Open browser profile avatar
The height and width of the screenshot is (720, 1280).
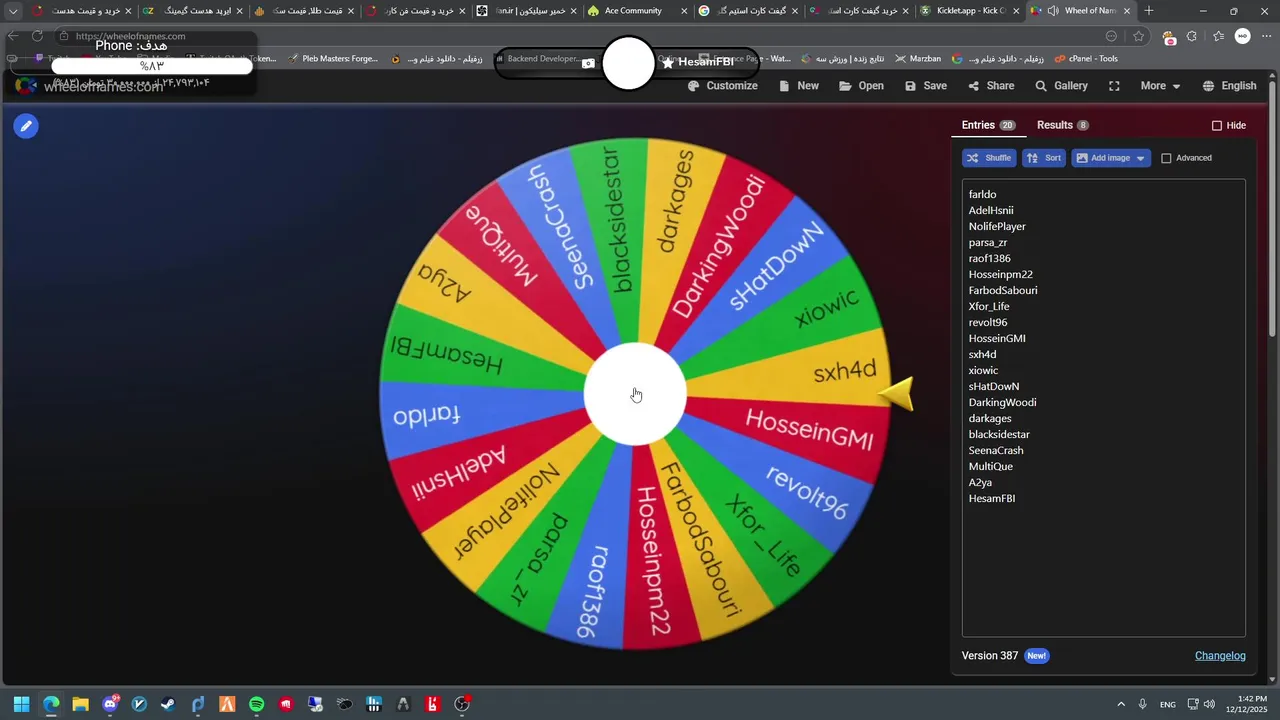pyautogui.click(x=1243, y=36)
